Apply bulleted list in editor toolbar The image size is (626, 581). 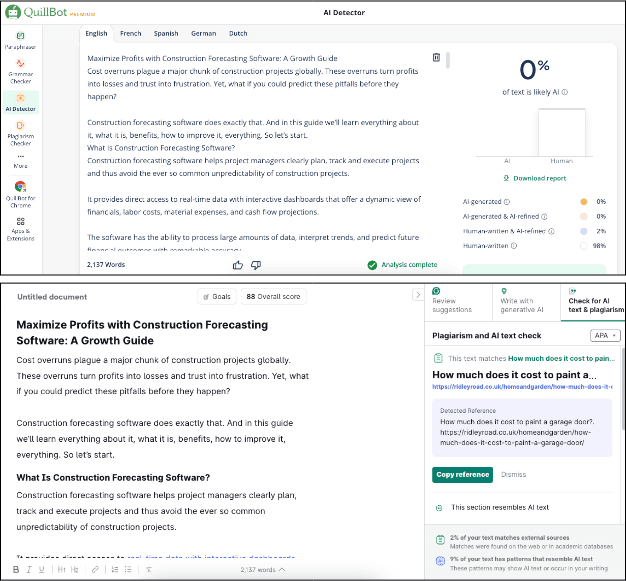click(x=128, y=569)
